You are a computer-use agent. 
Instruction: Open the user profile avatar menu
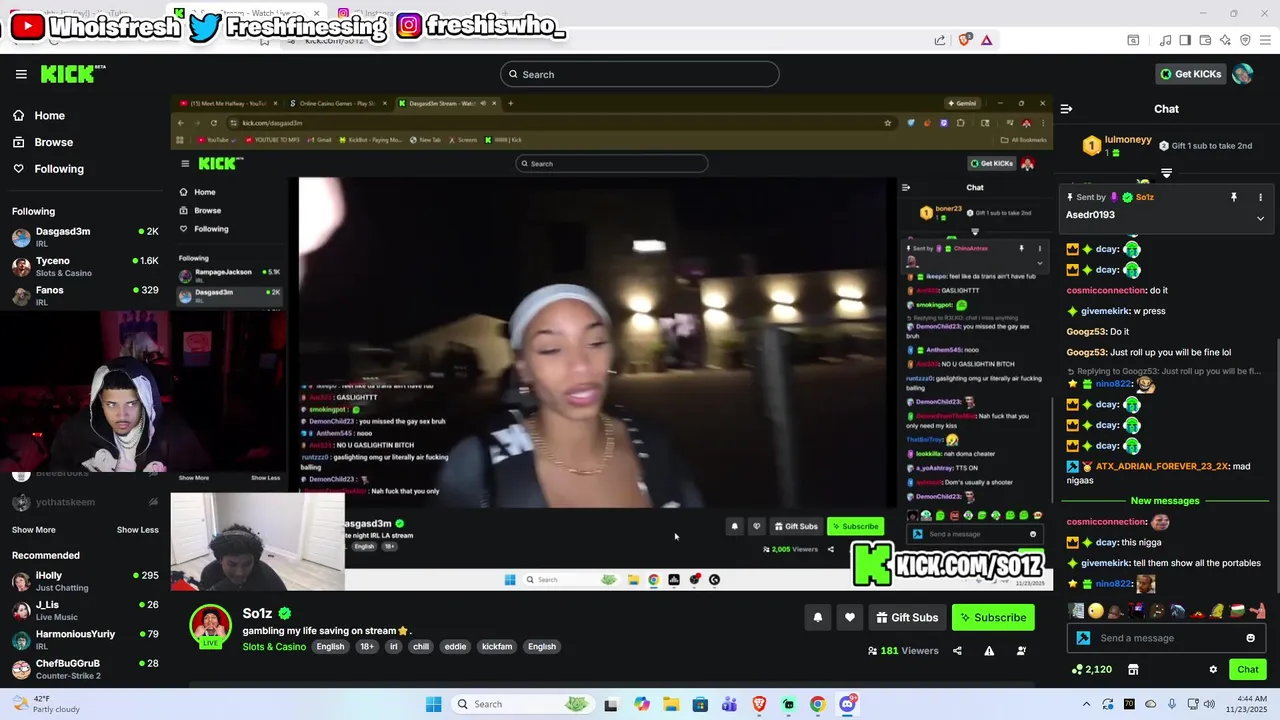pos(1243,74)
